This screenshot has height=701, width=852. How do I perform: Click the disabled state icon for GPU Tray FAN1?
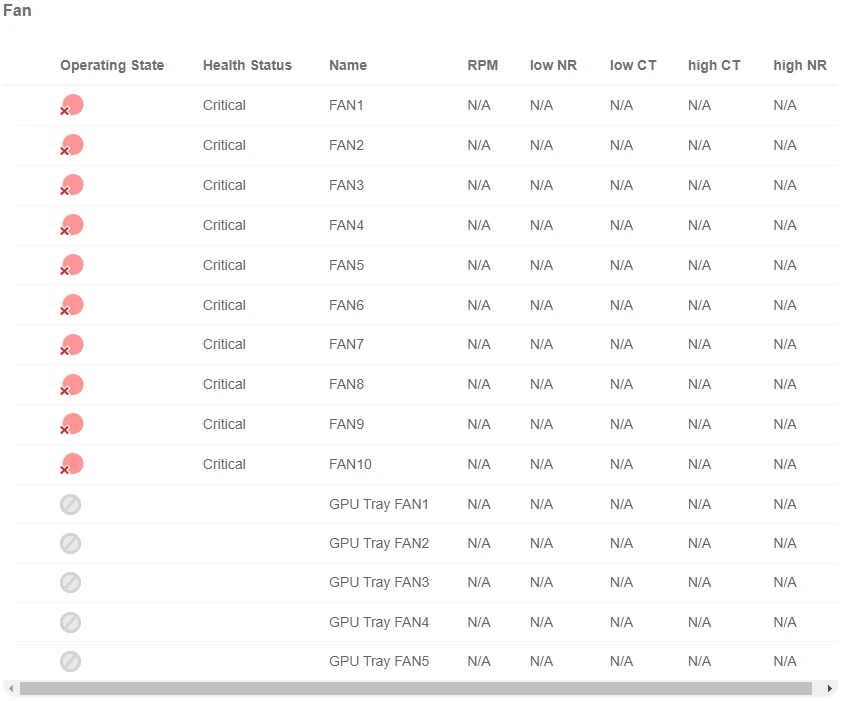70,504
